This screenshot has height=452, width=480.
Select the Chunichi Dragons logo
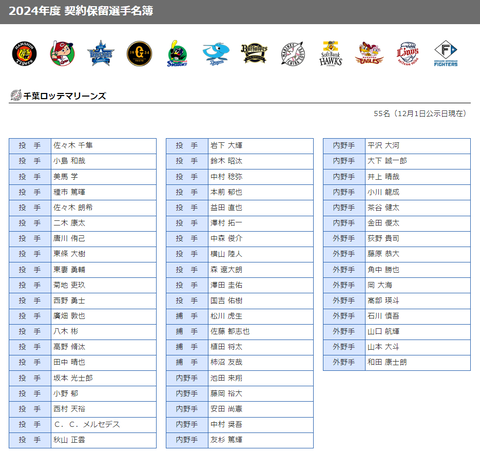tap(216, 53)
